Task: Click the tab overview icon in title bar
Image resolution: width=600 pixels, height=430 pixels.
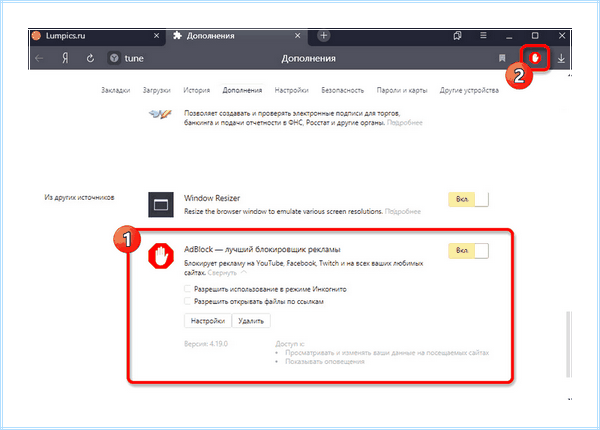Action: click(x=457, y=36)
